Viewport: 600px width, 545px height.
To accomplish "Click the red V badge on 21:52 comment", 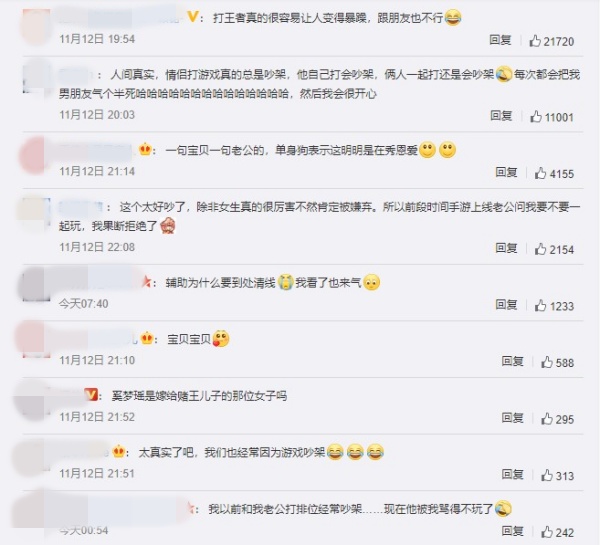I will click(91, 395).
